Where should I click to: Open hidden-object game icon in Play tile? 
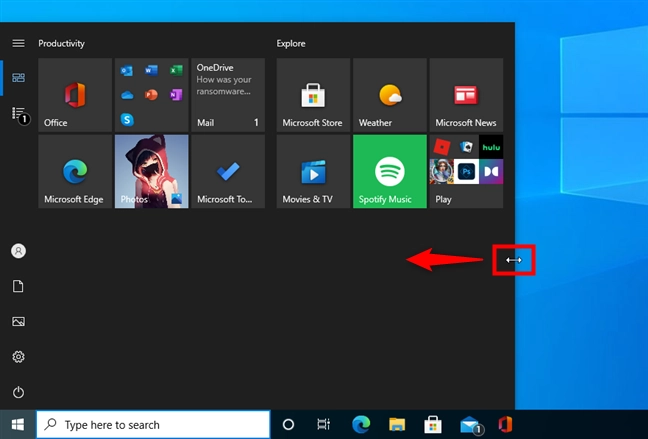(x=442, y=172)
